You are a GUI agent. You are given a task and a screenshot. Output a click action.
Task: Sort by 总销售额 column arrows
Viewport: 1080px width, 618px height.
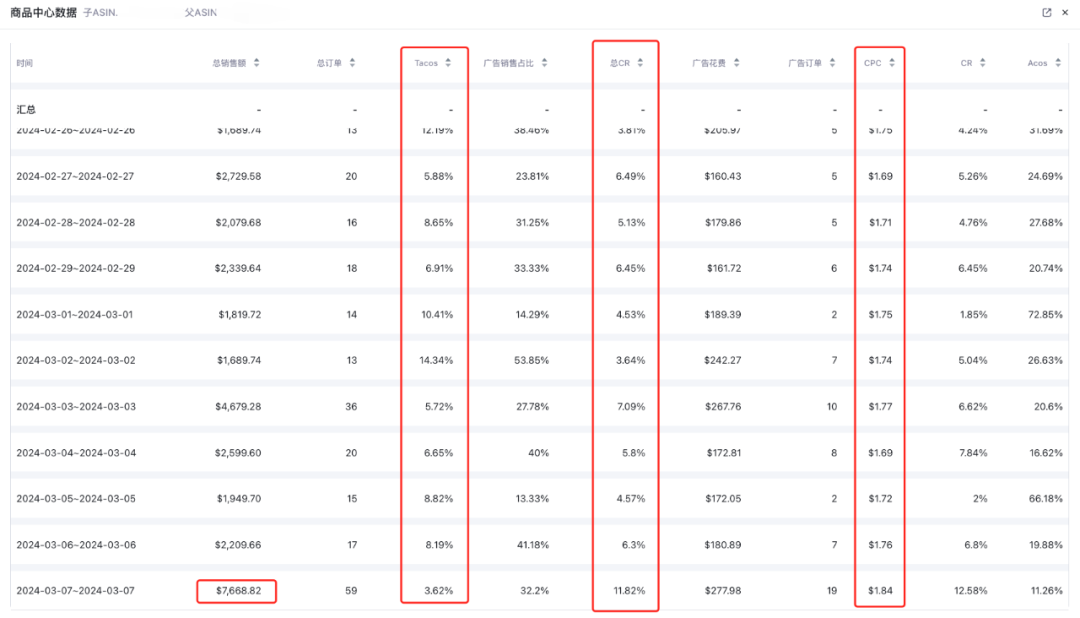pyautogui.click(x=256, y=63)
